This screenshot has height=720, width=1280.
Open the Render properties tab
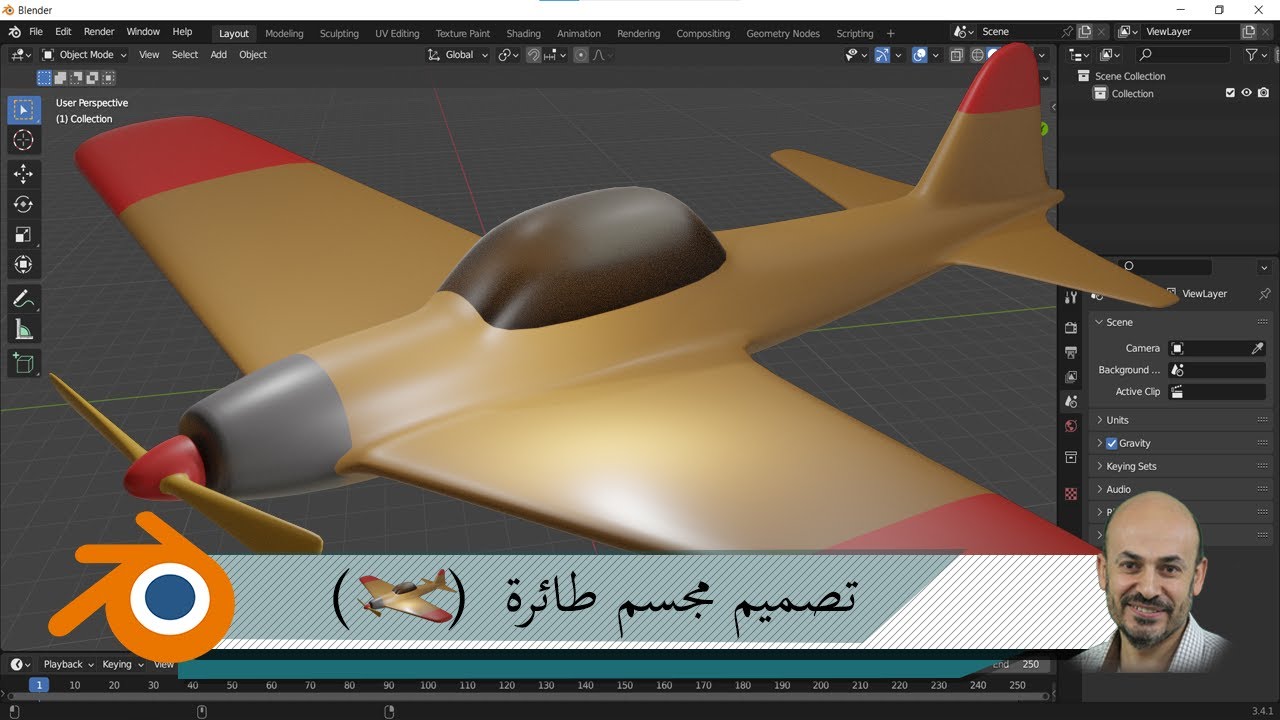[x=1071, y=328]
